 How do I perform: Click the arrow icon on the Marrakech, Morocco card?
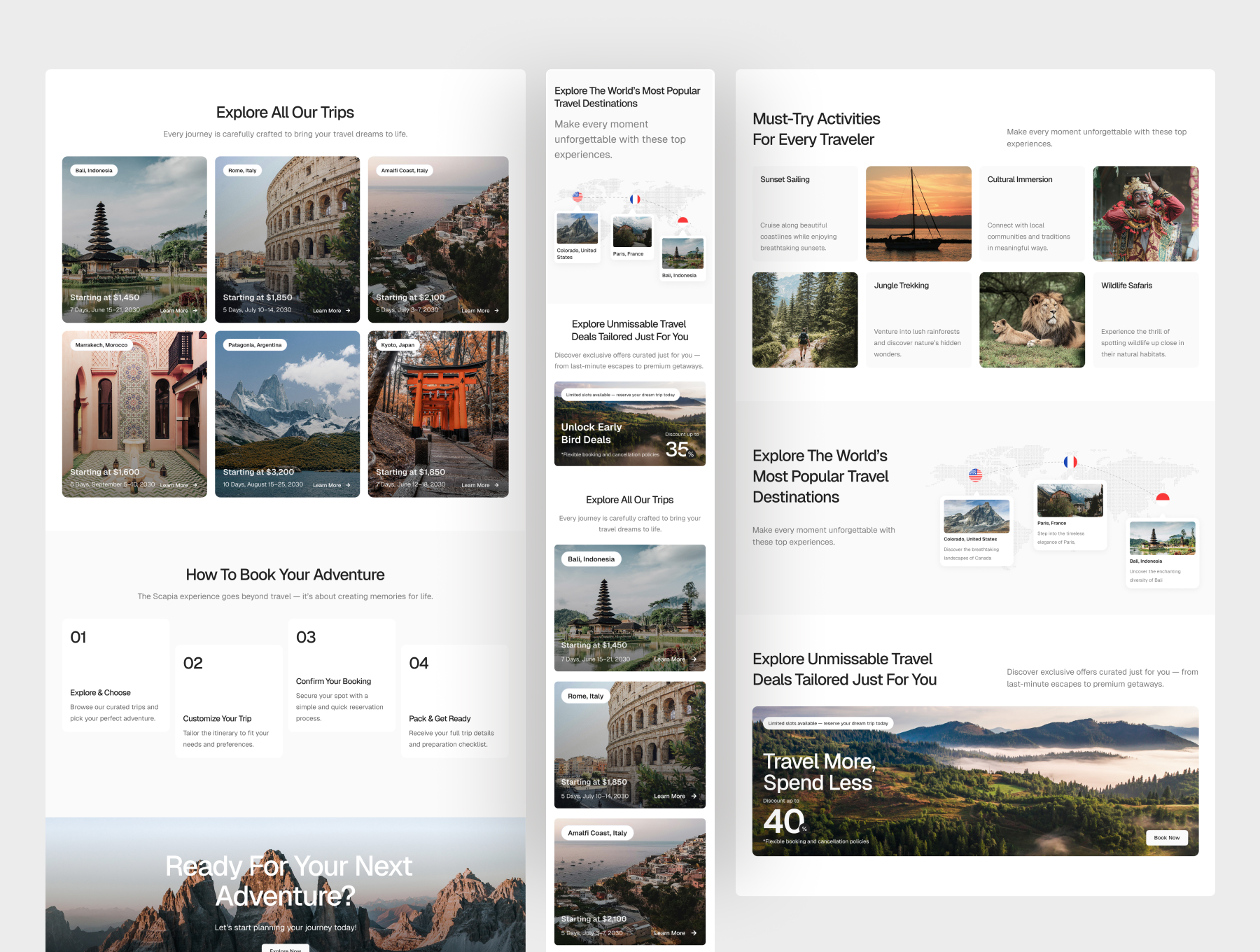[x=195, y=485]
